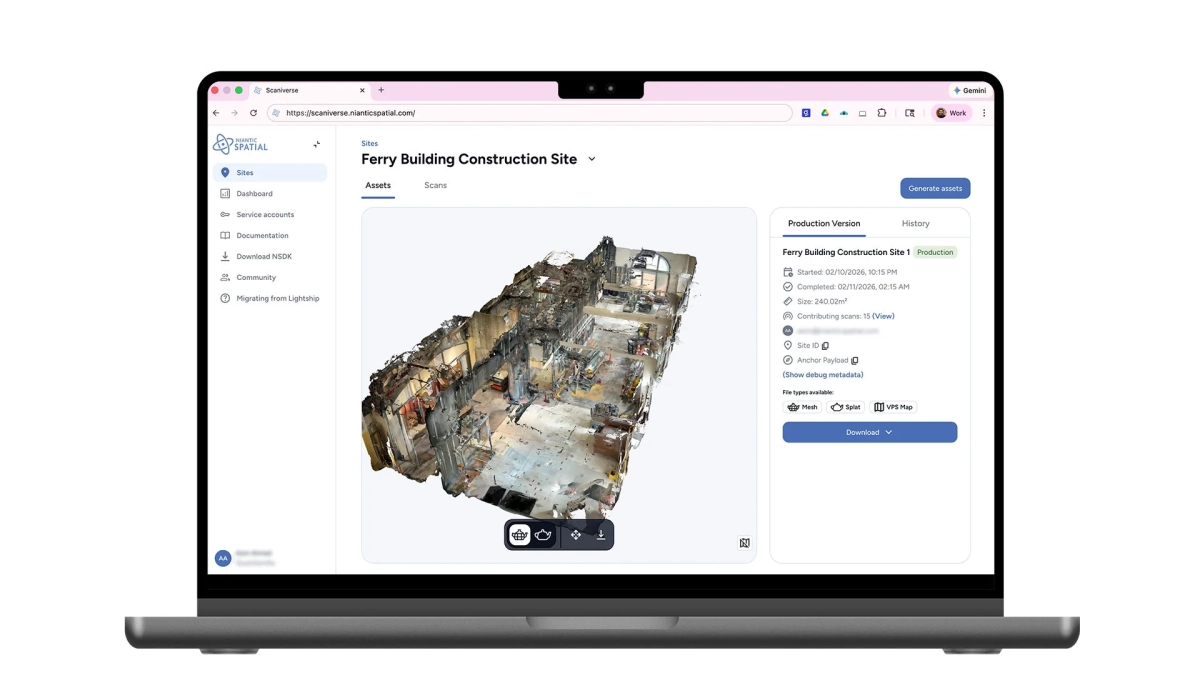The width and height of the screenshot is (1200, 675).
Task: Open the Work profile dropdown in browser
Action: coord(950,113)
